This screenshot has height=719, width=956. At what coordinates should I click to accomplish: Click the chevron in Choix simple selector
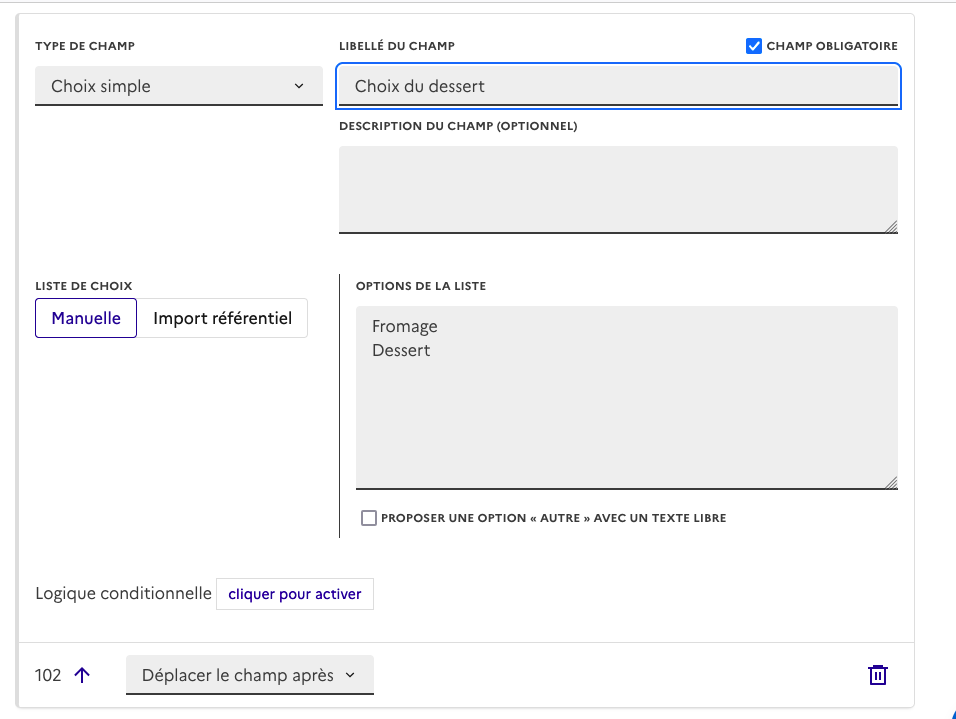[x=299, y=86]
